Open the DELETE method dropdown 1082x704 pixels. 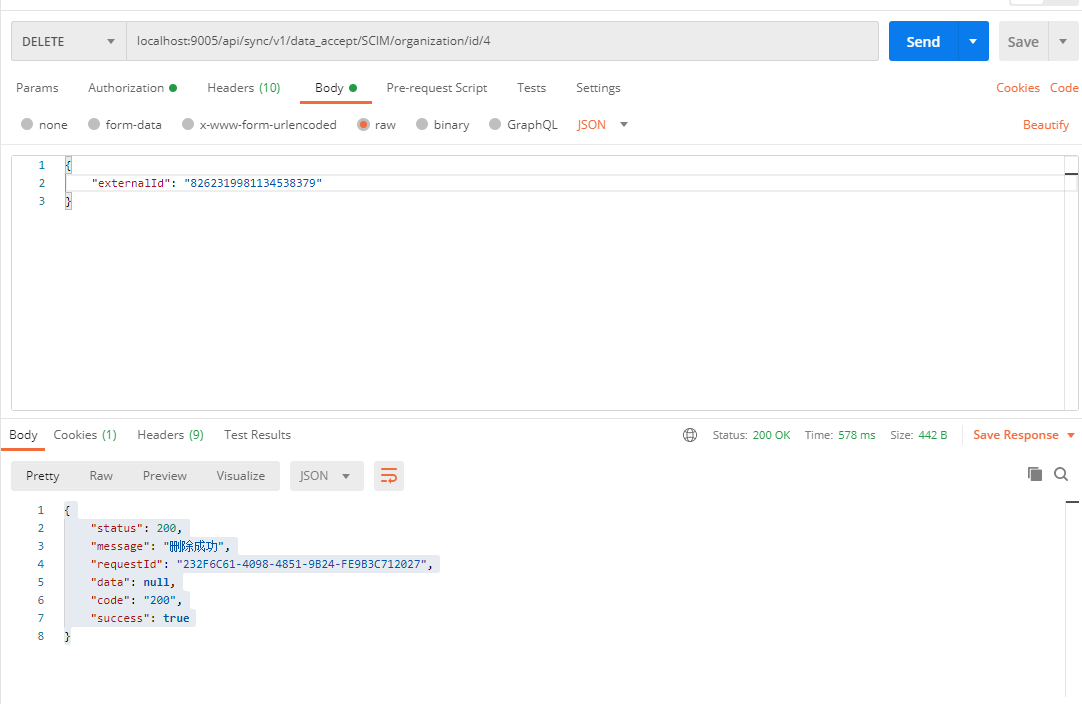click(x=68, y=42)
